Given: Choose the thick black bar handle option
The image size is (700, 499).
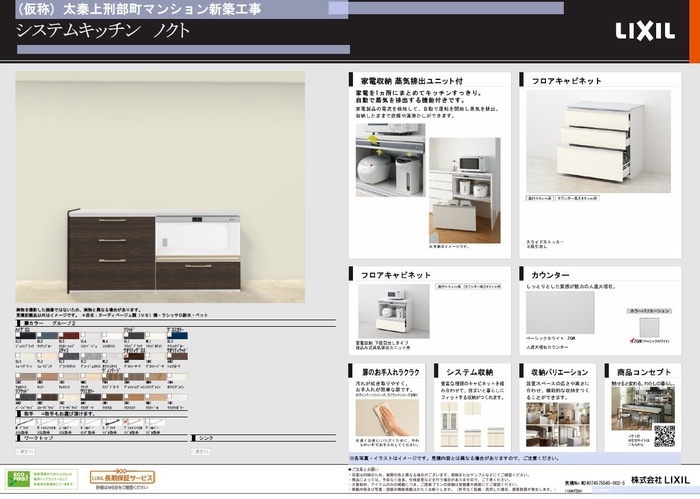Looking at the screenshot, I should pyautogui.click(x=112, y=422).
